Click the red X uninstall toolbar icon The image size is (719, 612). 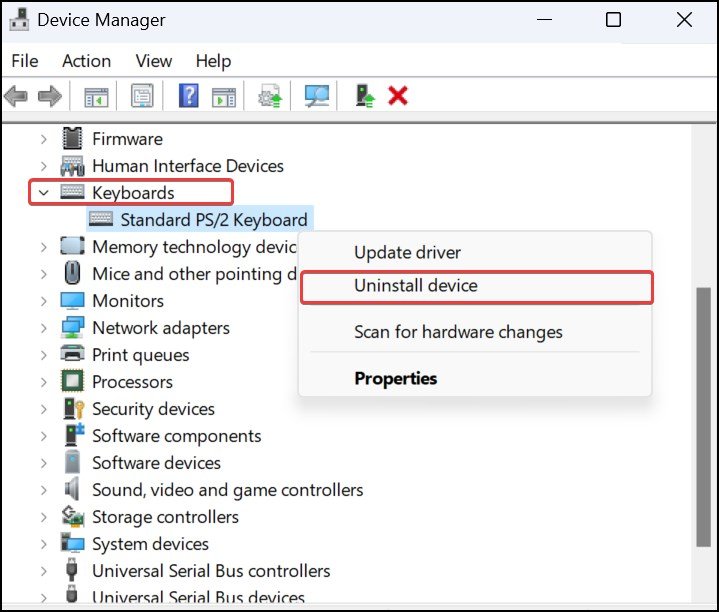[398, 96]
